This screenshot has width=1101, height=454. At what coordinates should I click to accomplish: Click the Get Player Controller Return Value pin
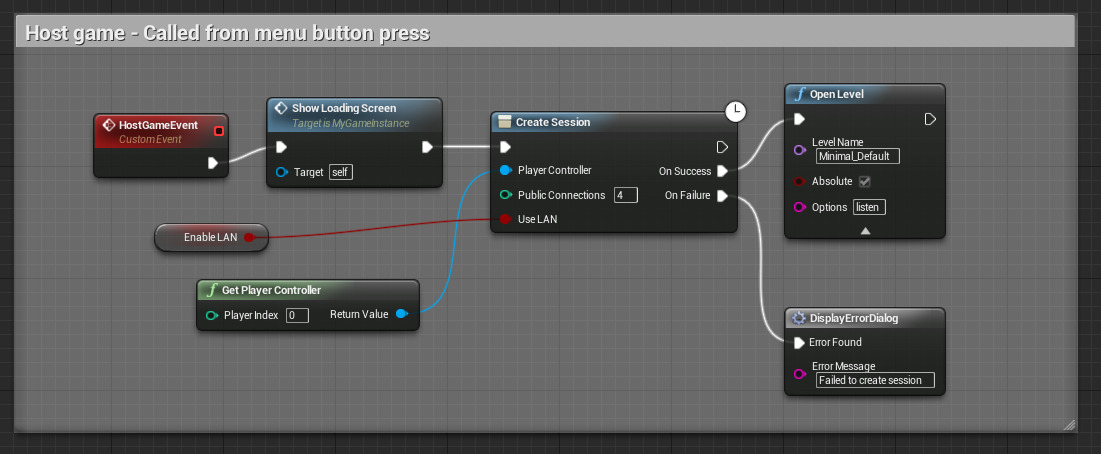point(401,315)
